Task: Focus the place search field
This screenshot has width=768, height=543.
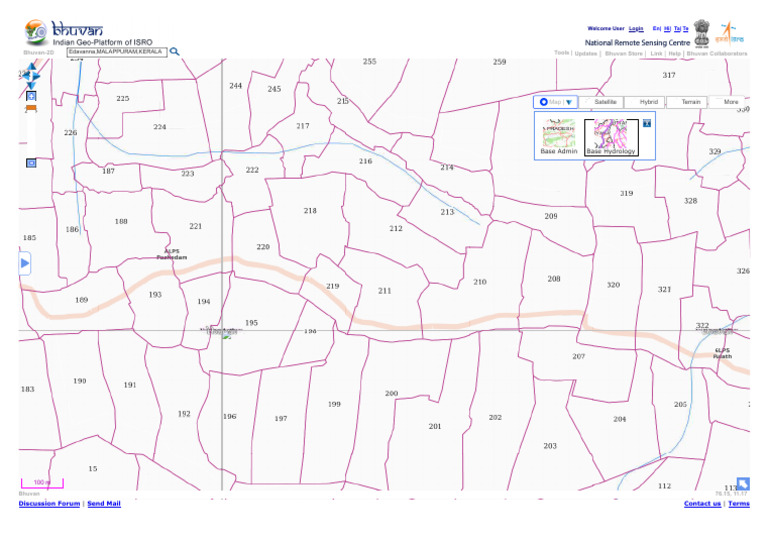Action: click(117, 51)
